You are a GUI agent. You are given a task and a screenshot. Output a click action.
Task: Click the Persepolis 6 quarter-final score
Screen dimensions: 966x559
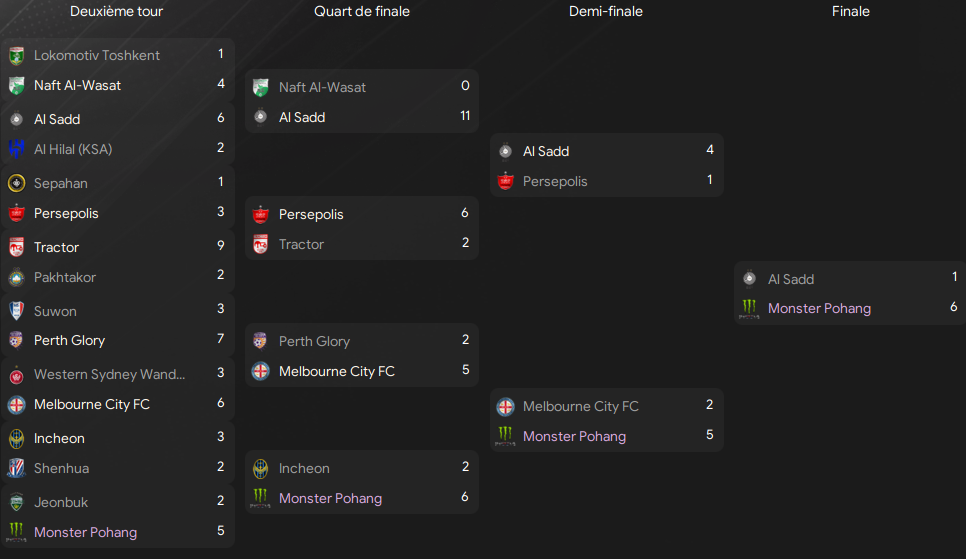click(x=465, y=213)
